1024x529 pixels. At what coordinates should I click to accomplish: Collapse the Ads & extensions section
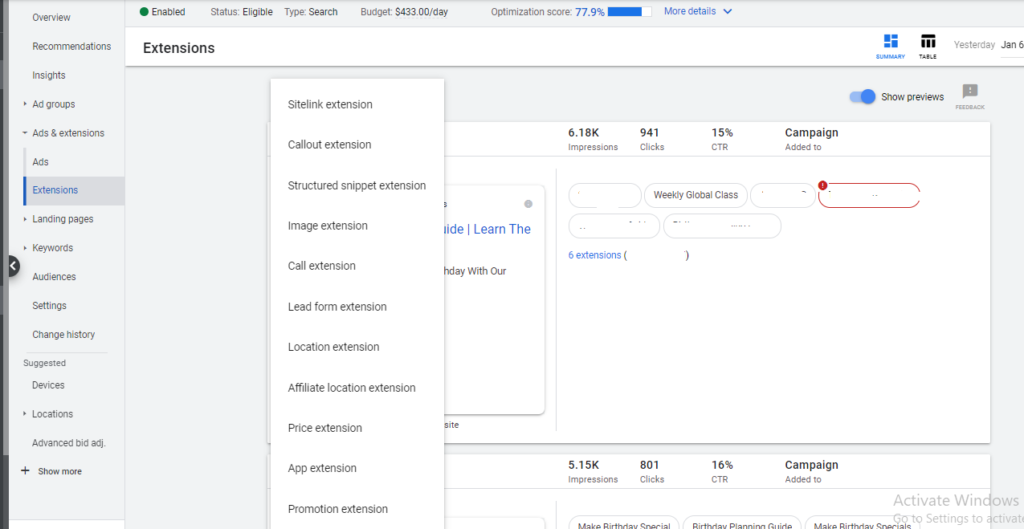[25, 133]
